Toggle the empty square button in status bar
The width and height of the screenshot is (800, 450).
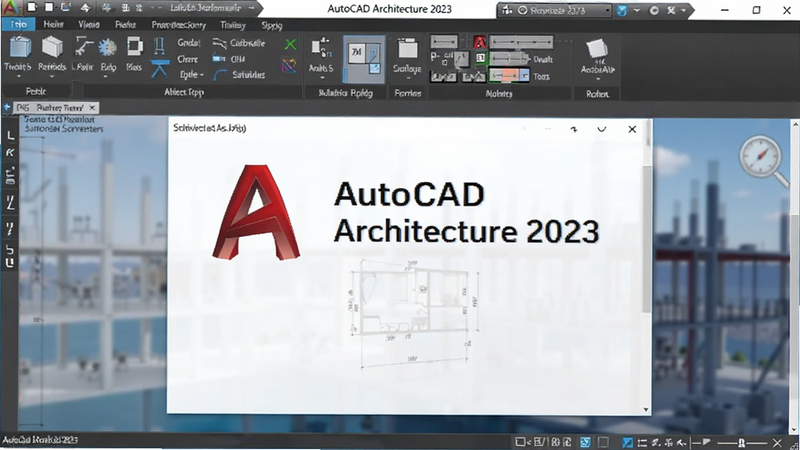[603, 442]
